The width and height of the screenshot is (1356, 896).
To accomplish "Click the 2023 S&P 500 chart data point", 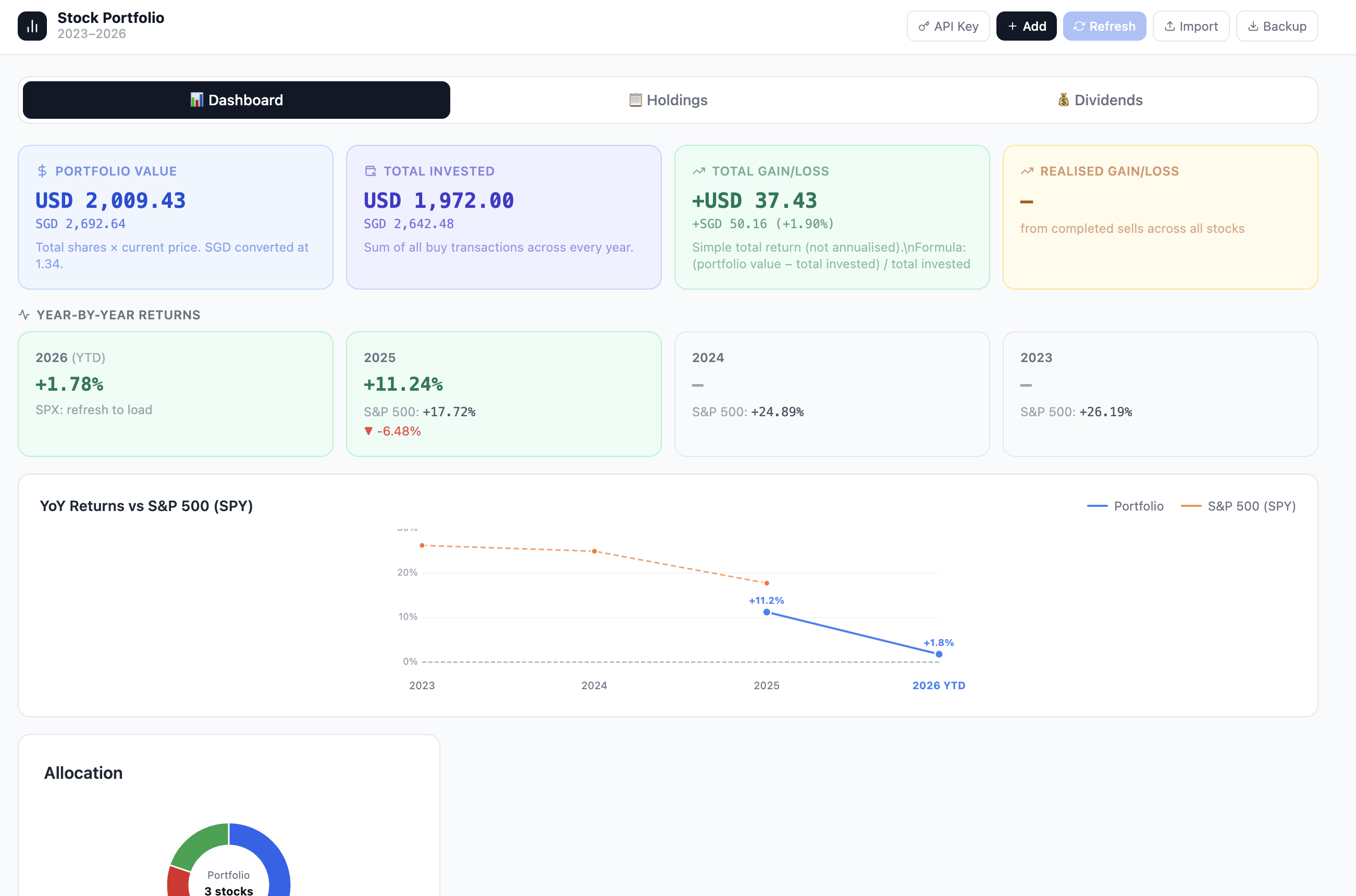I will click(x=422, y=545).
